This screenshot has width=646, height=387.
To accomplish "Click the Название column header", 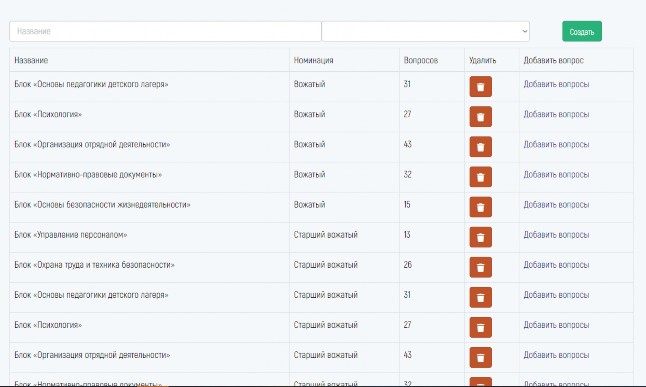I will click(x=31, y=60).
